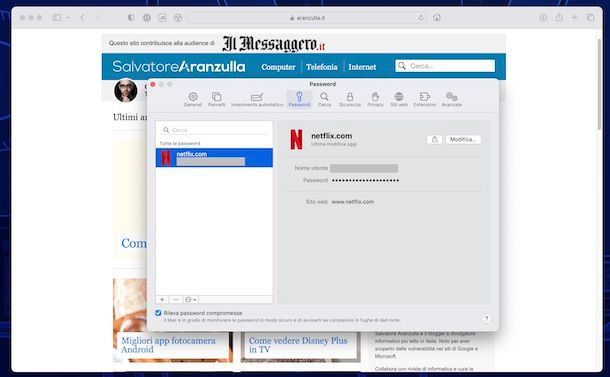Open the Generali preferences tab
The image size is (610, 377).
(x=193, y=99)
